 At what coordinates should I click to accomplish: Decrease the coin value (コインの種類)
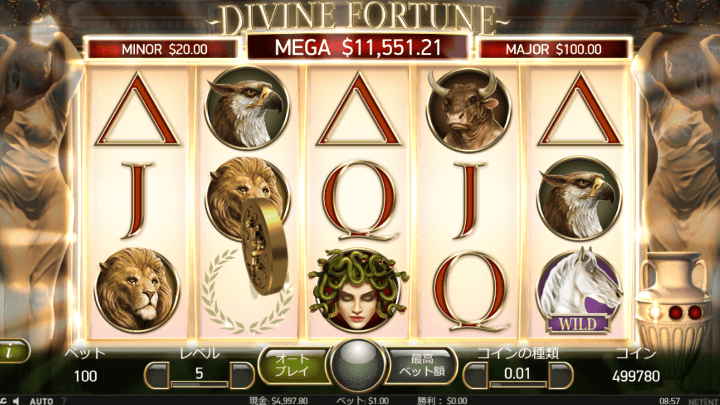tap(476, 375)
